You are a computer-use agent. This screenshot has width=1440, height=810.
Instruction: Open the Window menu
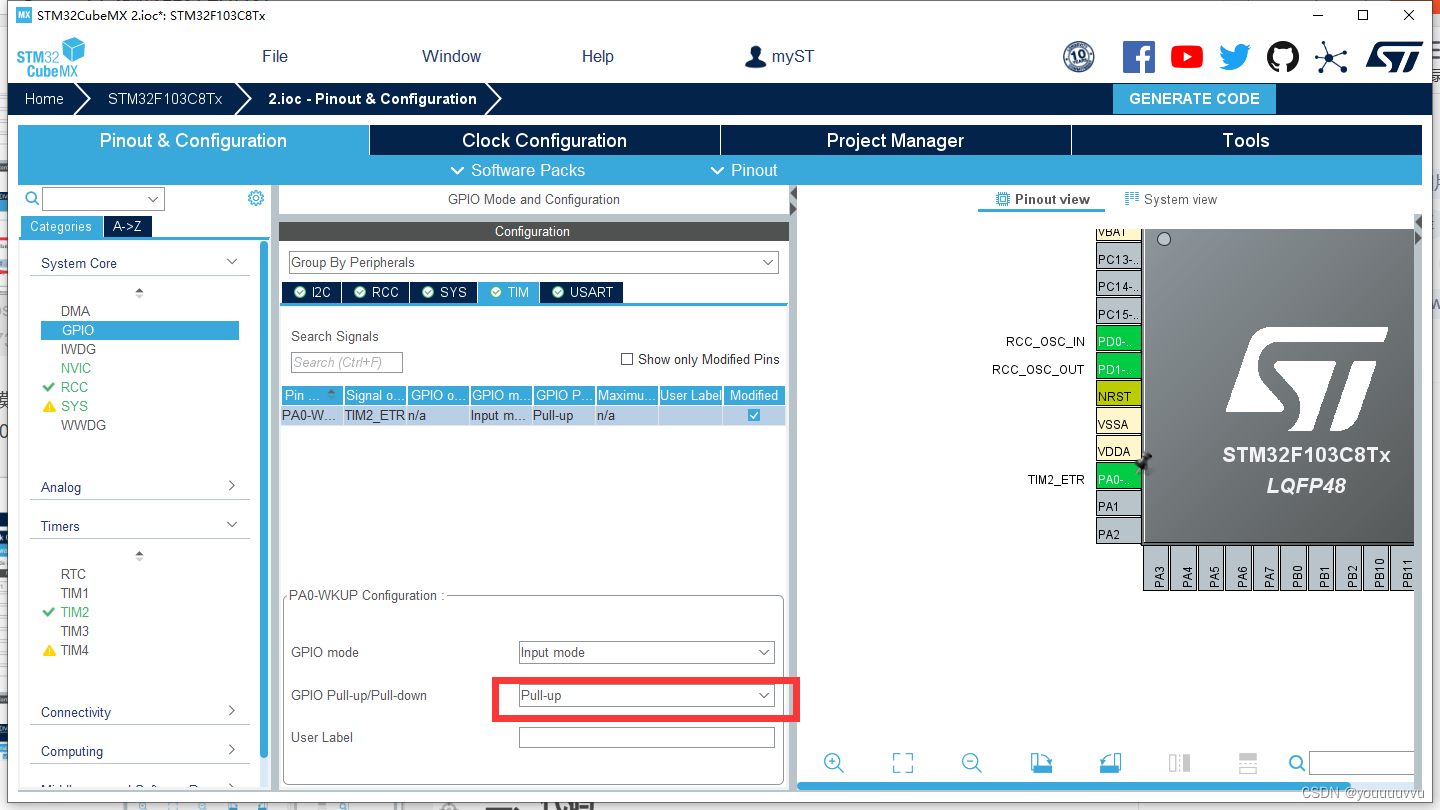[x=451, y=57]
